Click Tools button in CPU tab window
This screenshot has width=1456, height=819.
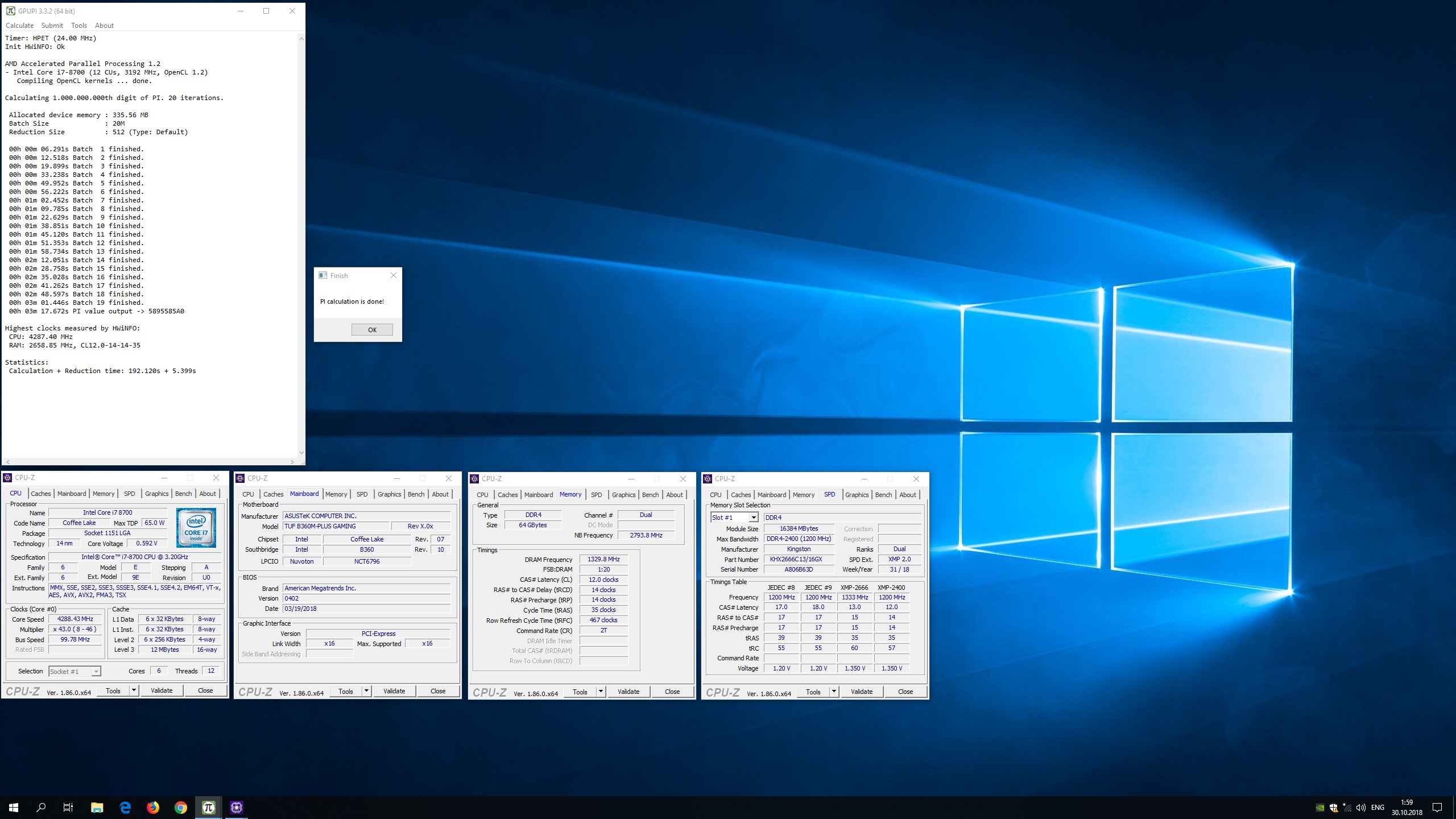(x=113, y=690)
